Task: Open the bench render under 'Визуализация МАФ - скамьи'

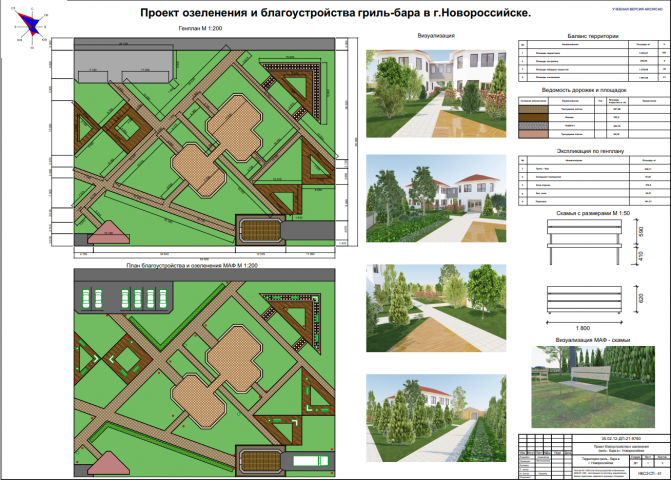Action: point(593,387)
